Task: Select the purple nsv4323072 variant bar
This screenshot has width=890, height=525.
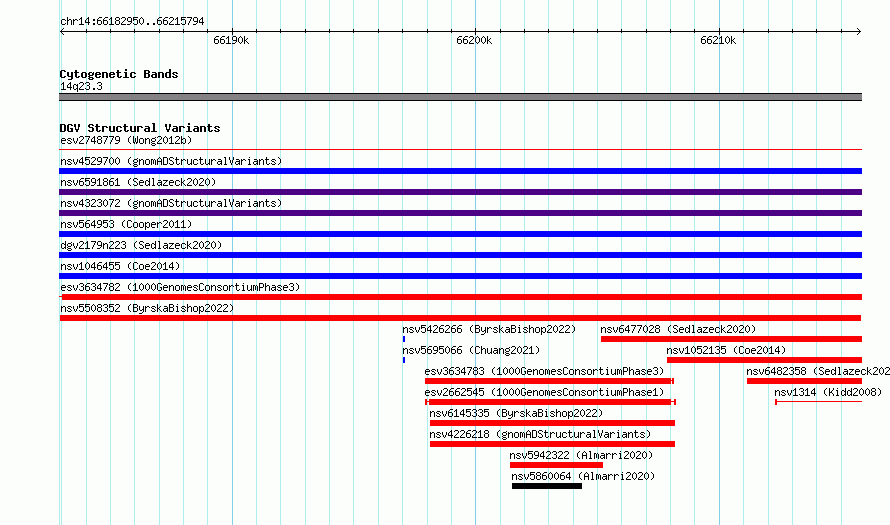Action: coord(460,213)
